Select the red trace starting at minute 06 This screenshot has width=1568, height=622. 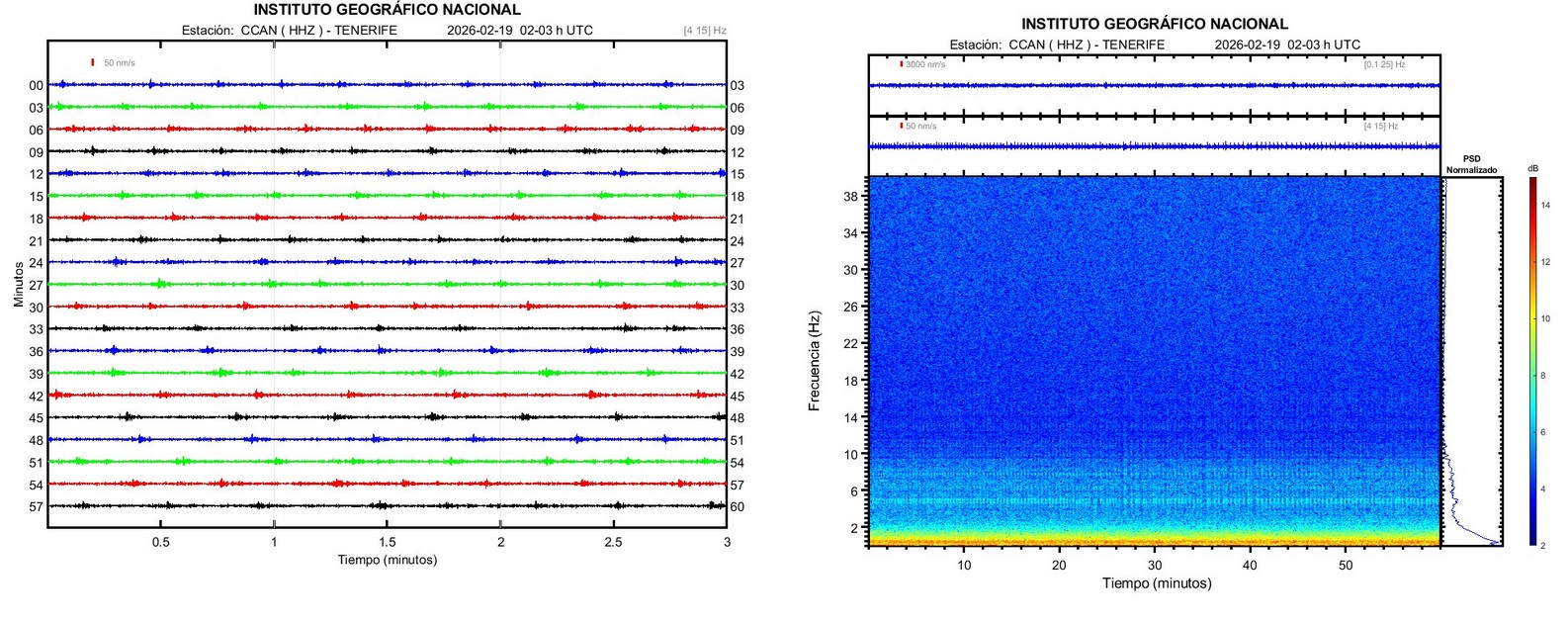coord(388,129)
